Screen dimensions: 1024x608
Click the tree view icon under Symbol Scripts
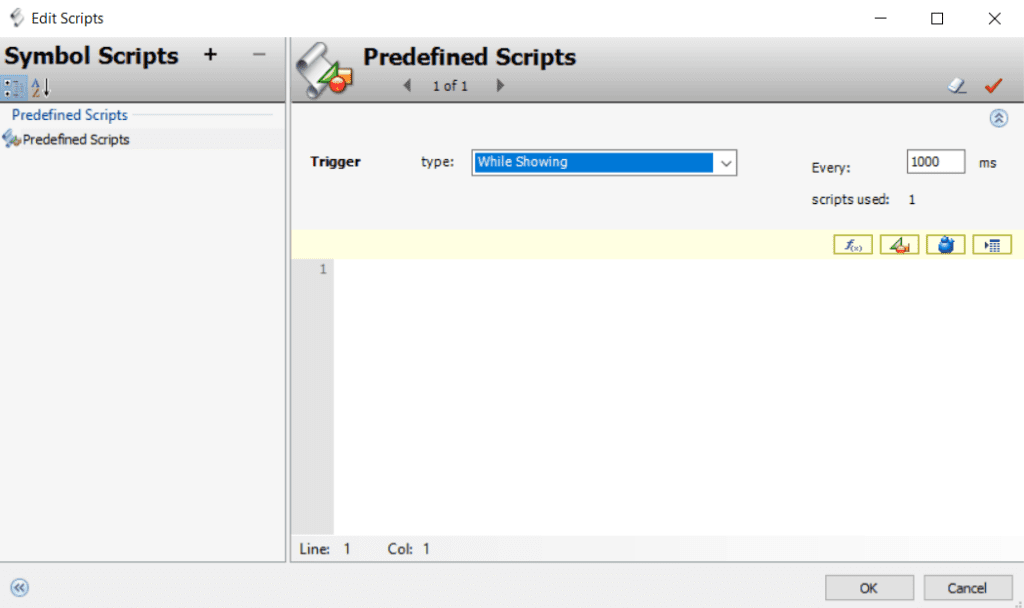(14, 88)
